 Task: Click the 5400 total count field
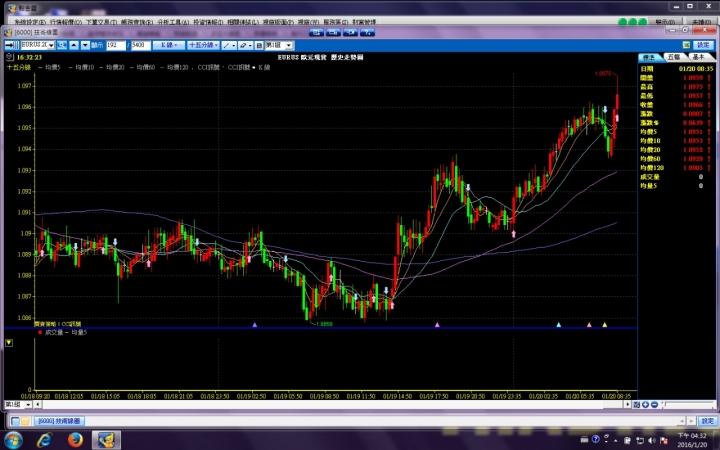tap(141, 45)
